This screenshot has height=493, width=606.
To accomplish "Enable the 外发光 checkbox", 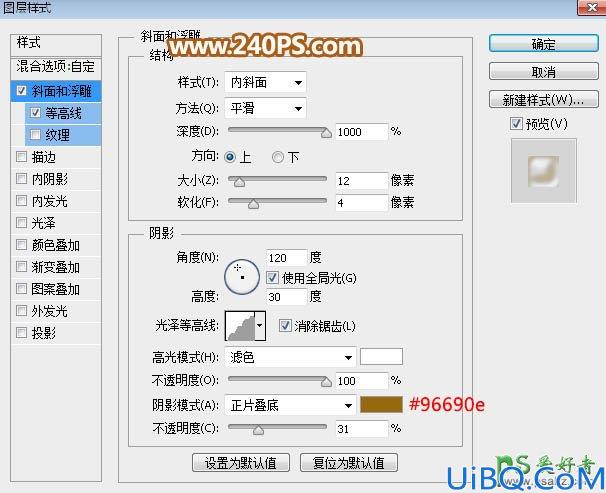I will 21,311.
